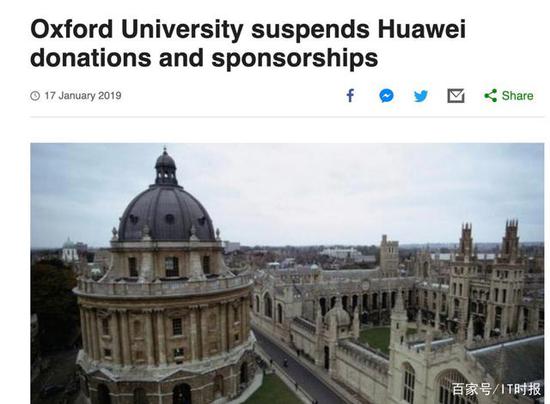
Task: Select the 17 January 2019 date
Action: pyautogui.click(x=83, y=96)
